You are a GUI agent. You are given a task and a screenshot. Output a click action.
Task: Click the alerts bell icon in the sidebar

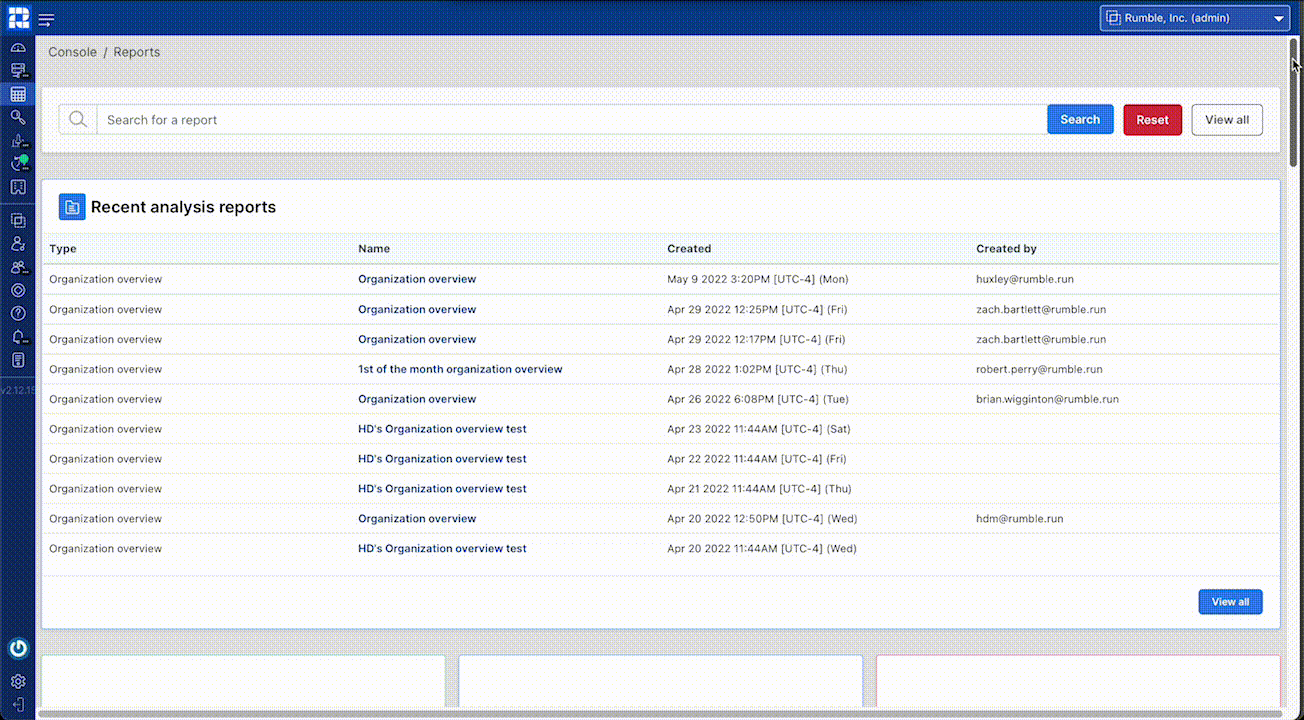point(18,336)
